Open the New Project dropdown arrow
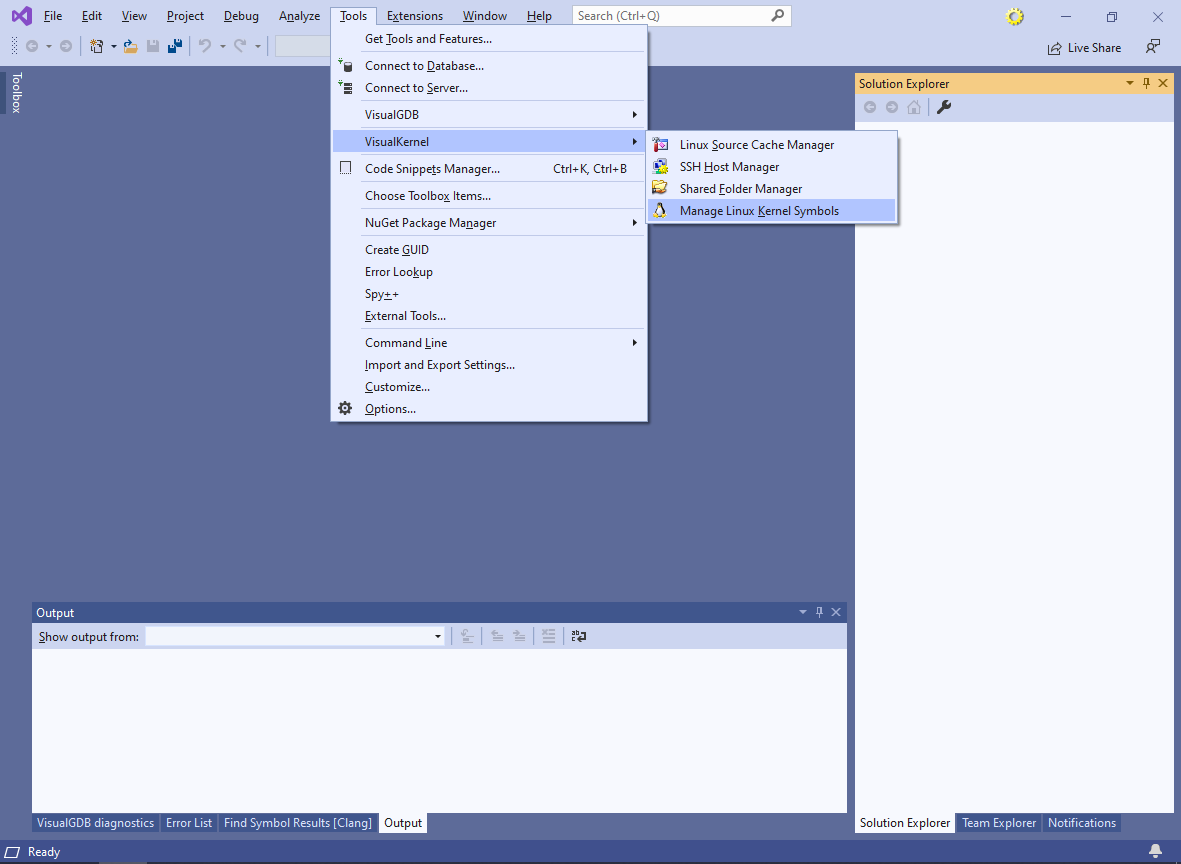The height and width of the screenshot is (864, 1181). click(x=113, y=47)
